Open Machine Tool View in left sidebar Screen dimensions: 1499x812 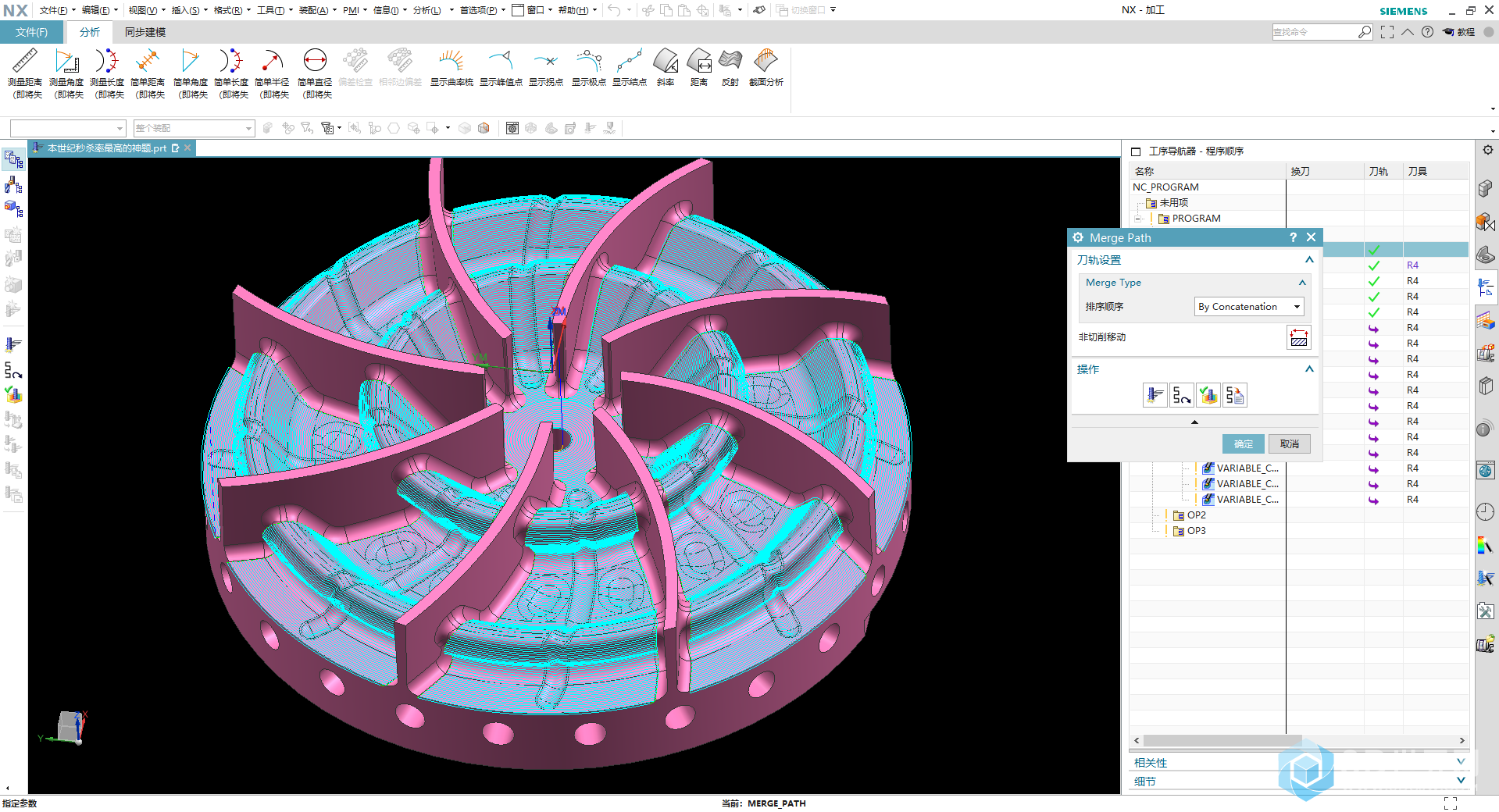(x=13, y=185)
